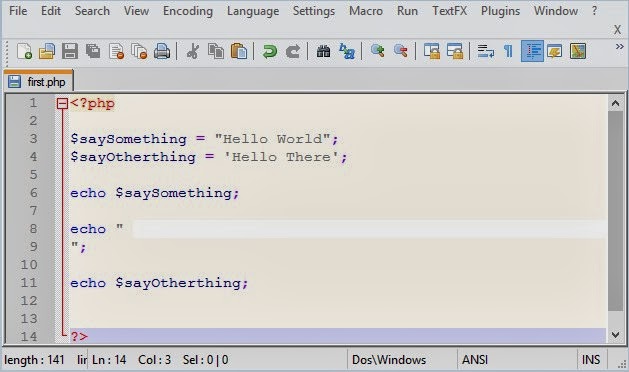Open the Window menu
The width and height of the screenshot is (629, 372).
(x=556, y=11)
